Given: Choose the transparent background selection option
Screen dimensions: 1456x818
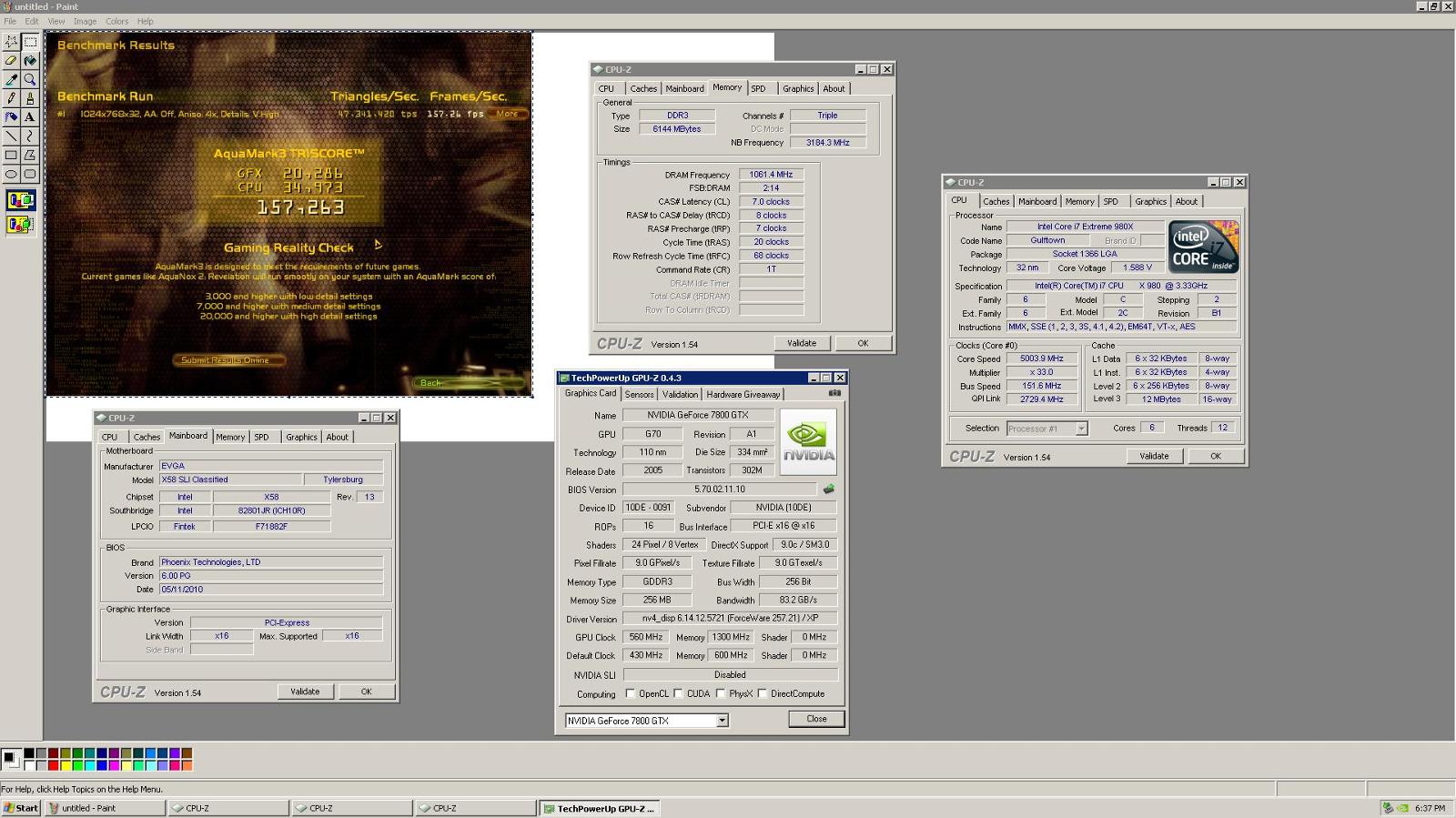Looking at the screenshot, I should (21, 224).
